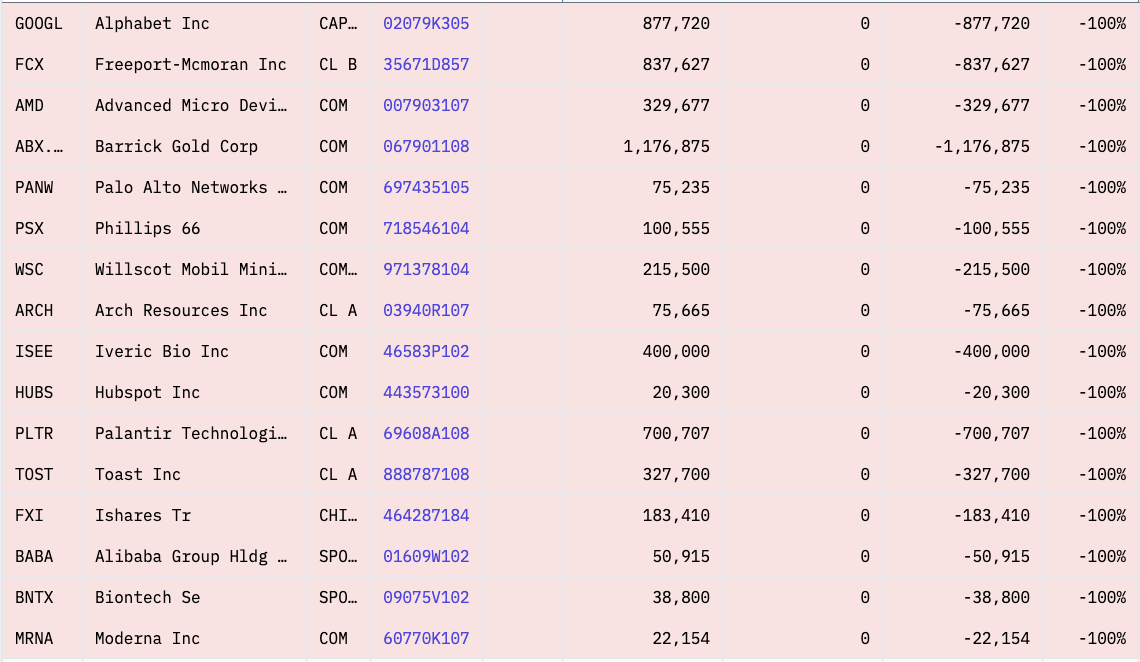
Task: Click the Freeport-Mcmoran CUSIP 35671D857 link
Action: tap(426, 64)
